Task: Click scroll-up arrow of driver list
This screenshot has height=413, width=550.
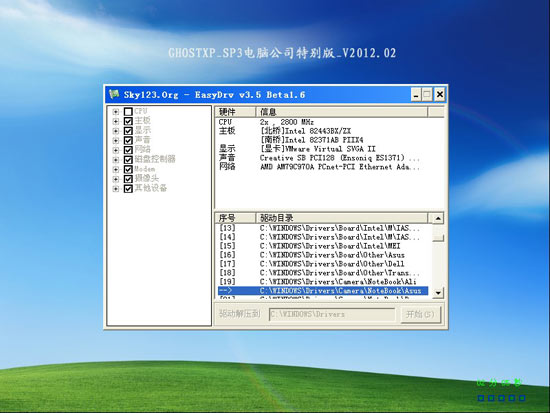Action: (x=438, y=219)
